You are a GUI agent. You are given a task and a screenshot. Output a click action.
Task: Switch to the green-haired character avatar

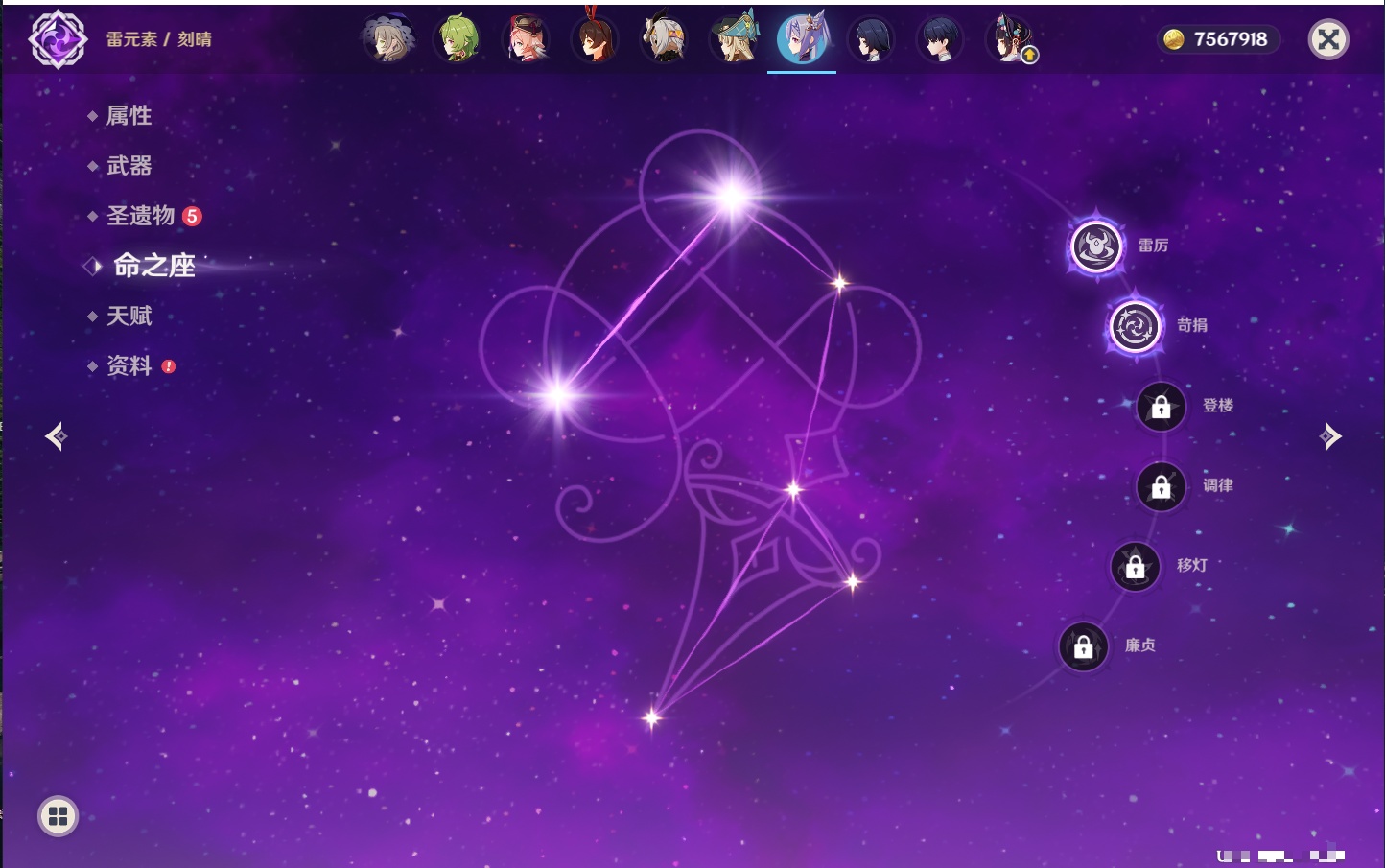coord(458,39)
